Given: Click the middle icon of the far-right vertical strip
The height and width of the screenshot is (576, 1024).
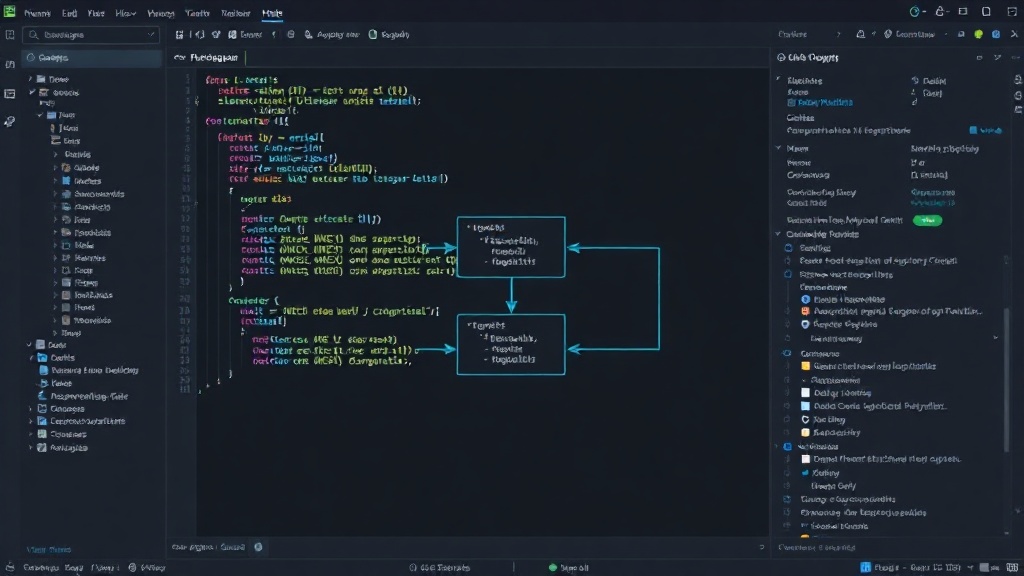Looking at the screenshot, I should click(1018, 95).
